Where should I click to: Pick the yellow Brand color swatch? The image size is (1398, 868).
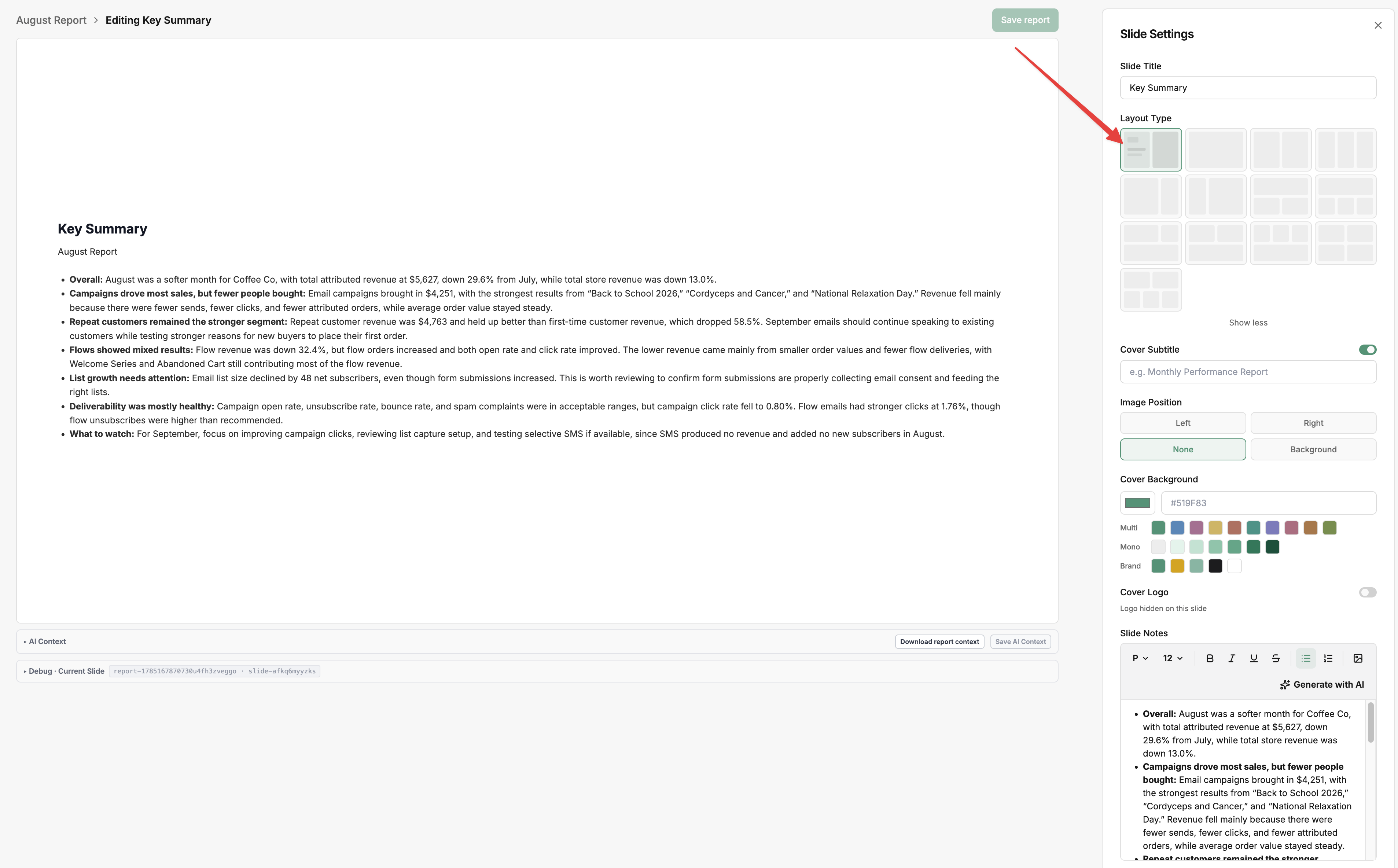1177,566
